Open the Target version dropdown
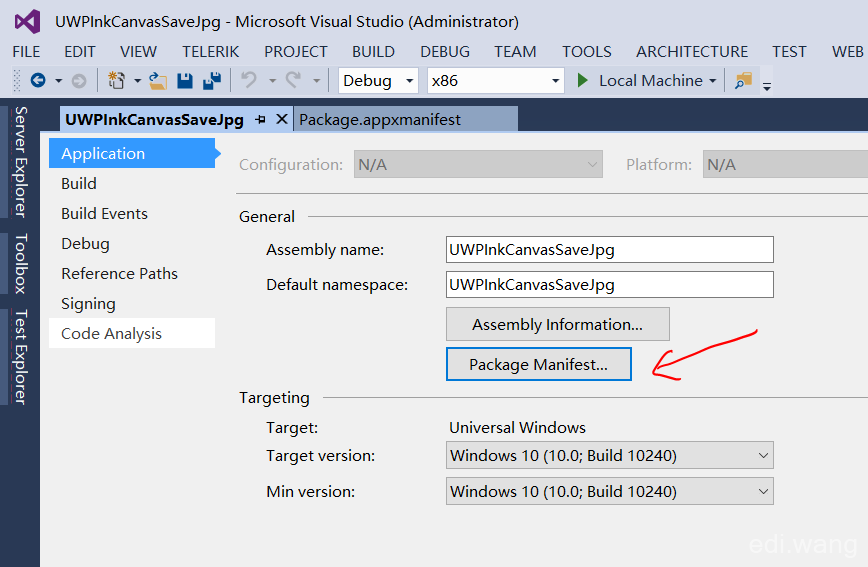 pyautogui.click(x=609, y=456)
